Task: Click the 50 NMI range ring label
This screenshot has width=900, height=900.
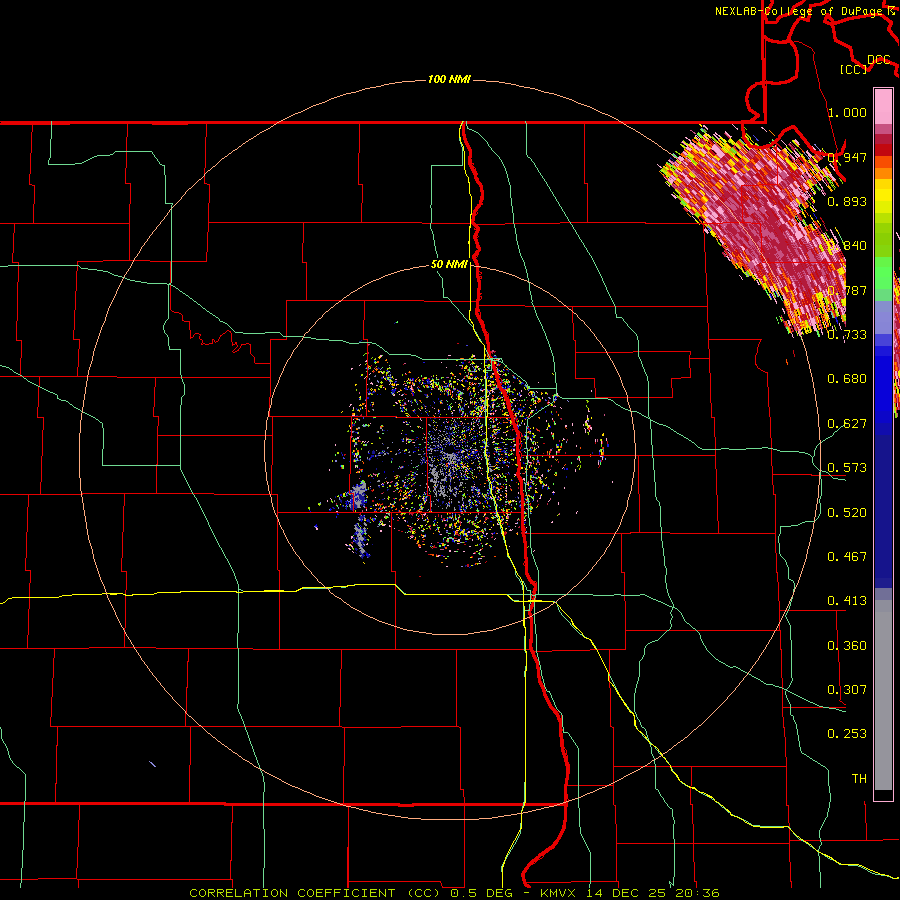Action: 449,264
